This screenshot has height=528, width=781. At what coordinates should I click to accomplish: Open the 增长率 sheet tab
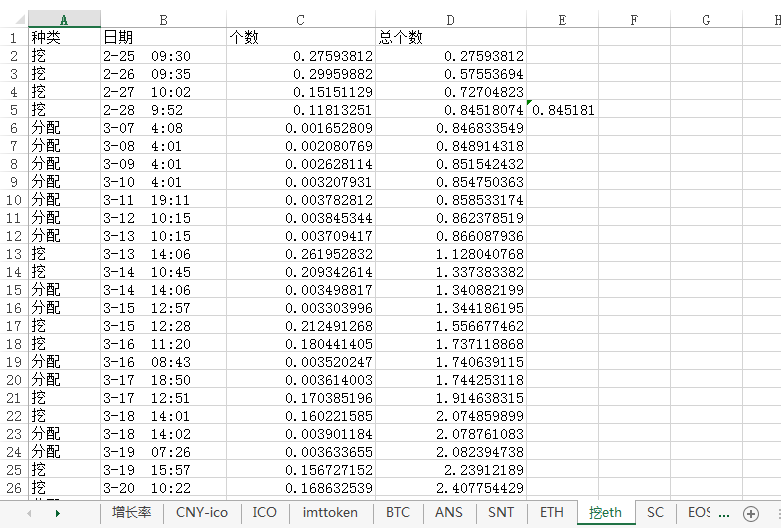pos(131,512)
